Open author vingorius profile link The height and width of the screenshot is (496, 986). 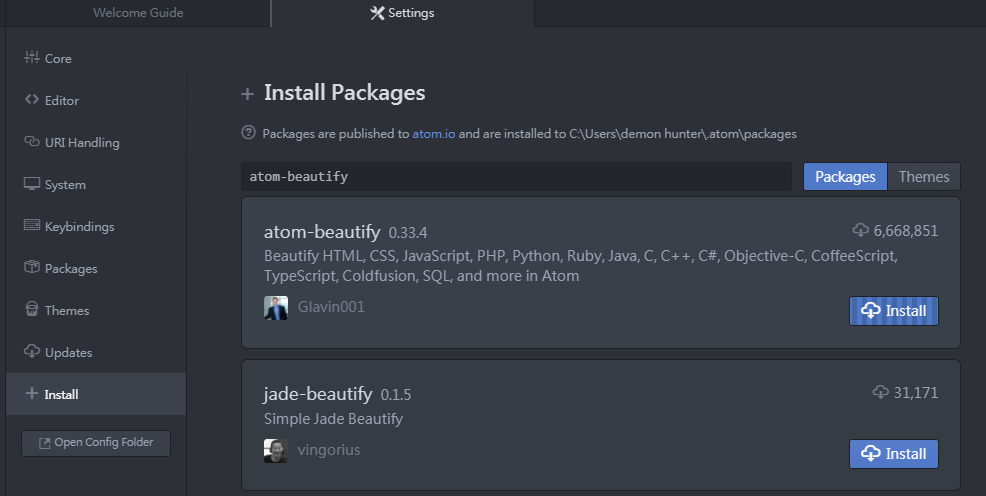coord(329,450)
